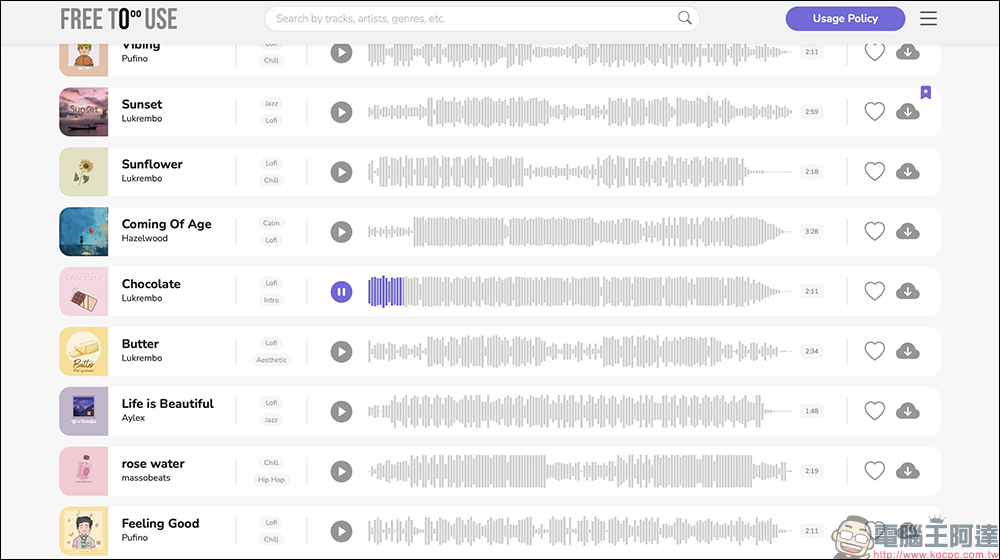This screenshot has height=560, width=1000.
Task: Pause the Chocolate track
Action: [x=341, y=292]
